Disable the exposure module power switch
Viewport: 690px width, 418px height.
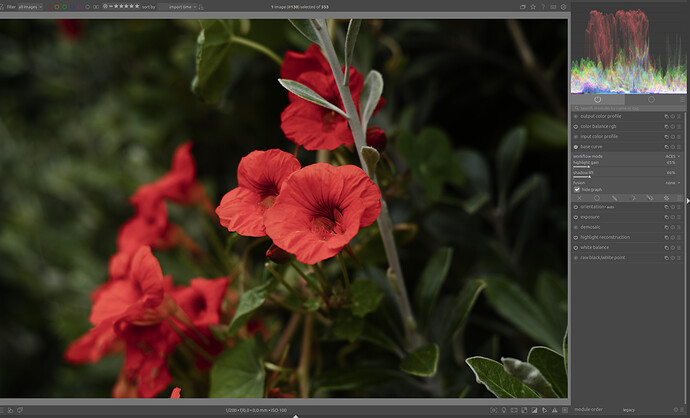[x=576, y=217]
